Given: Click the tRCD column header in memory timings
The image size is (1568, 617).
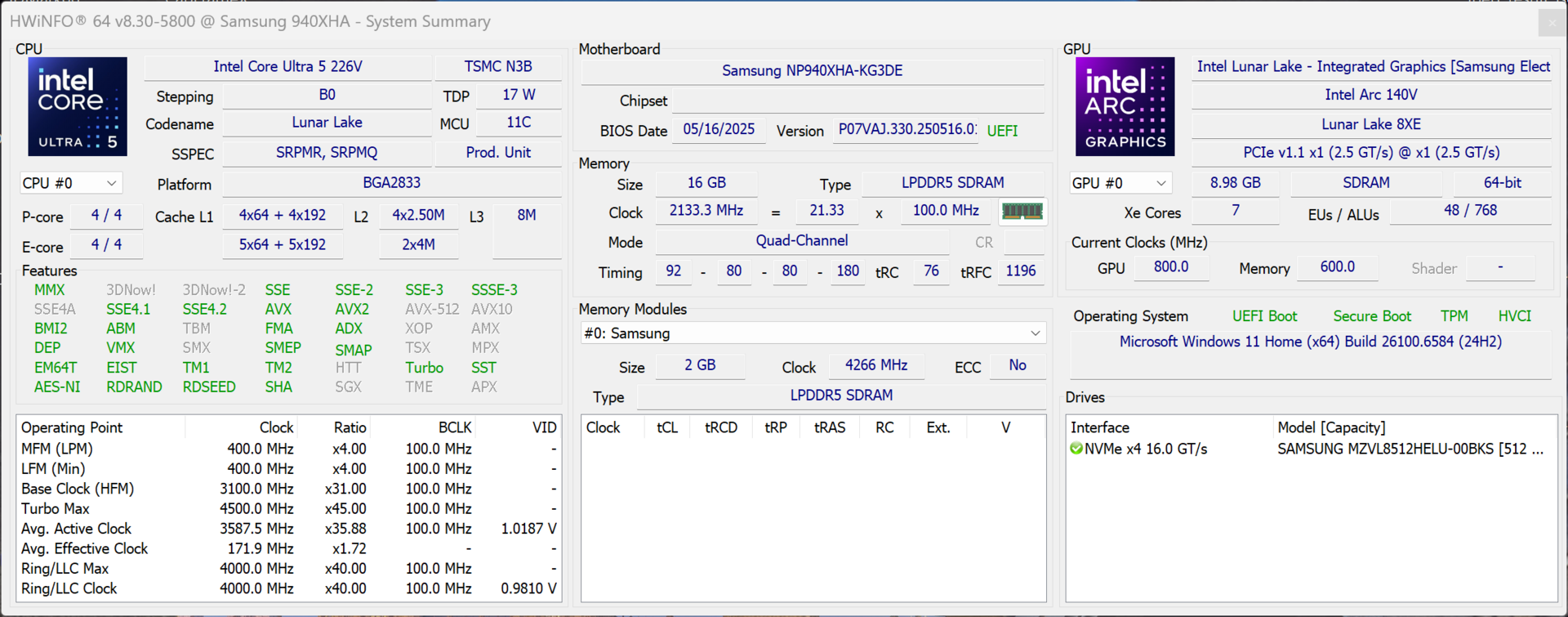Looking at the screenshot, I should click(720, 427).
